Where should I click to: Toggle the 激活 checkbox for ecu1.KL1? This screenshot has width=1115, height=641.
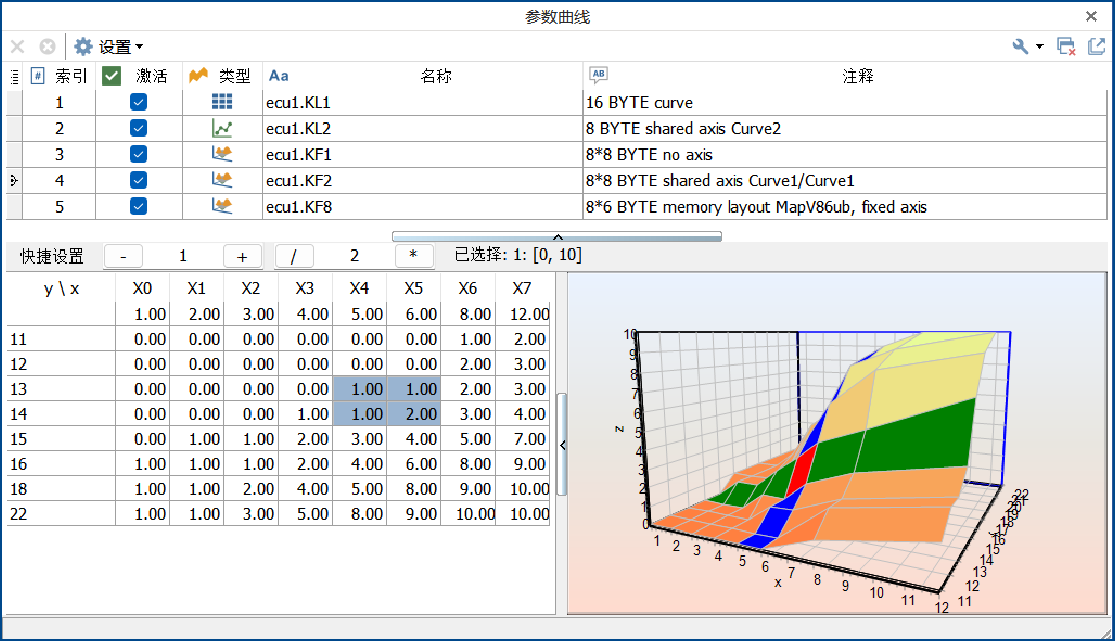[x=138, y=102]
